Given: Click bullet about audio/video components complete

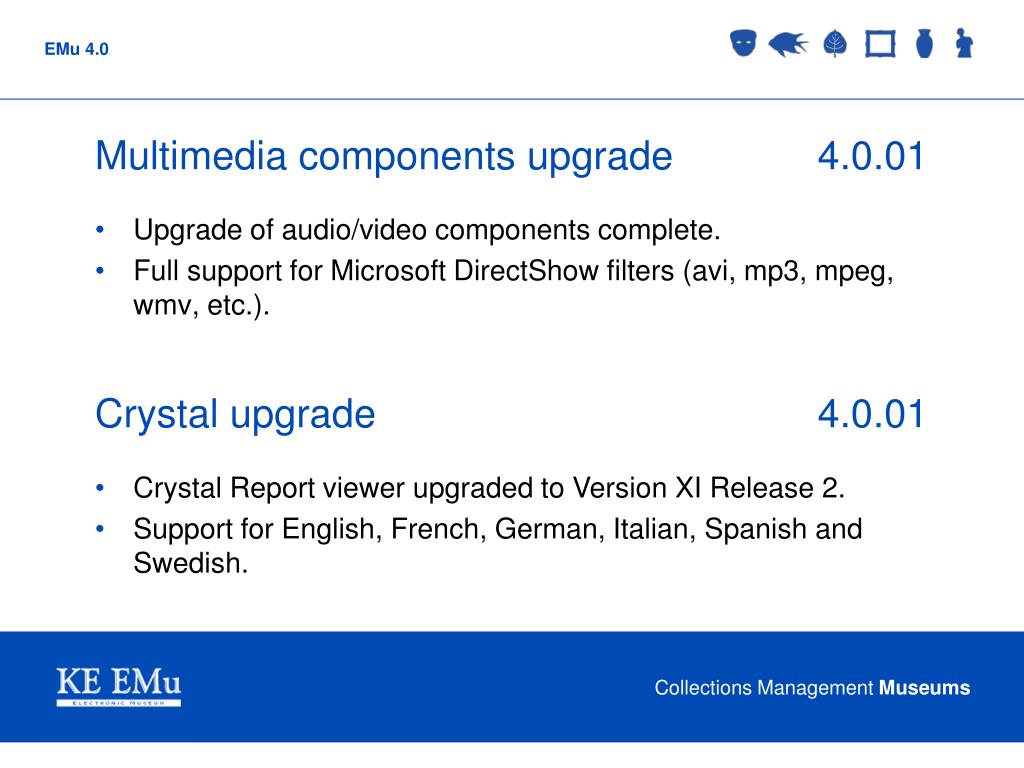Looking at the screenshot, I should click(x=427, y=231).
